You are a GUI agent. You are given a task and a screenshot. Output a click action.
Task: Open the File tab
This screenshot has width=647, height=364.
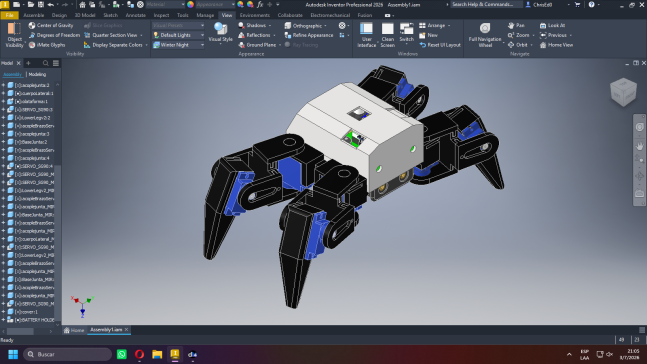pos(9,15)
